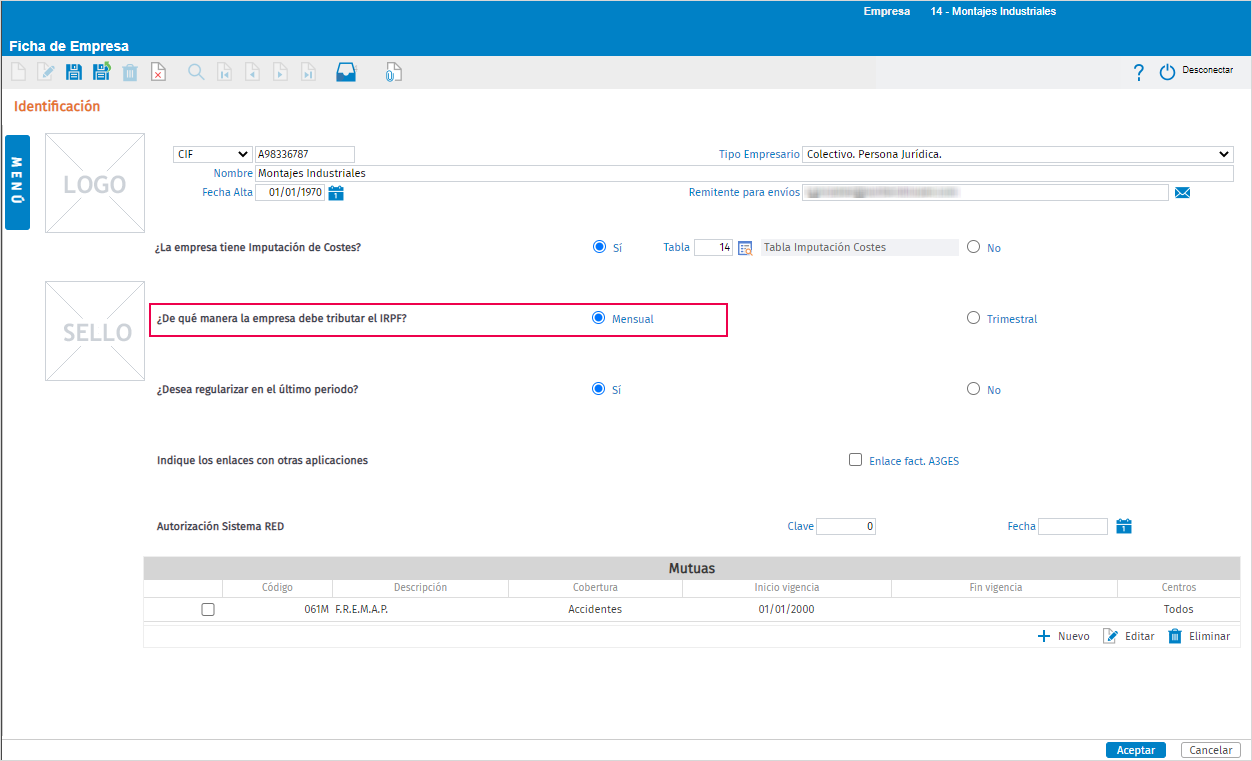
Task: Go to the next record icon
Action: [x=281, y=72]
